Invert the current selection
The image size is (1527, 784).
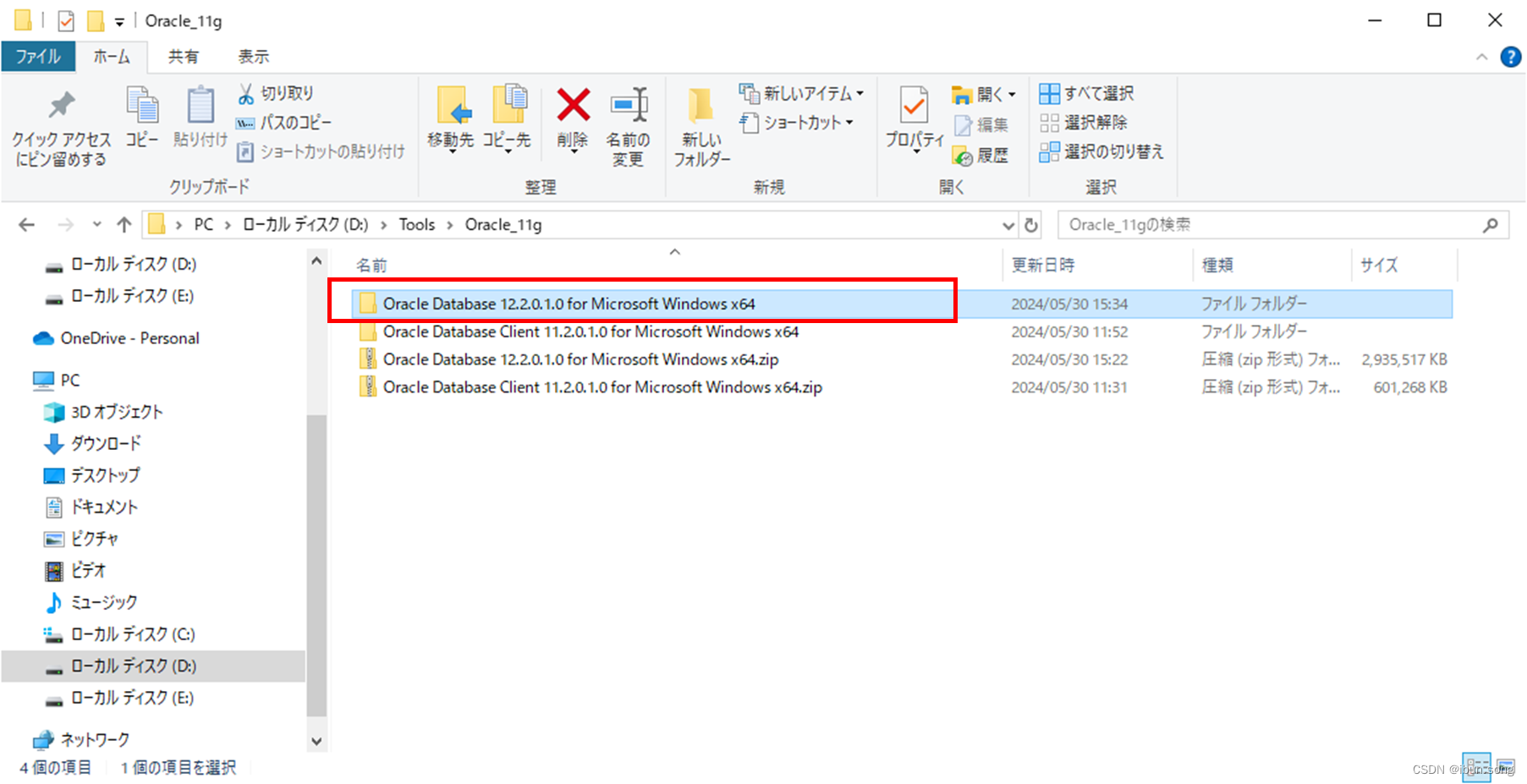(1101, 151)
